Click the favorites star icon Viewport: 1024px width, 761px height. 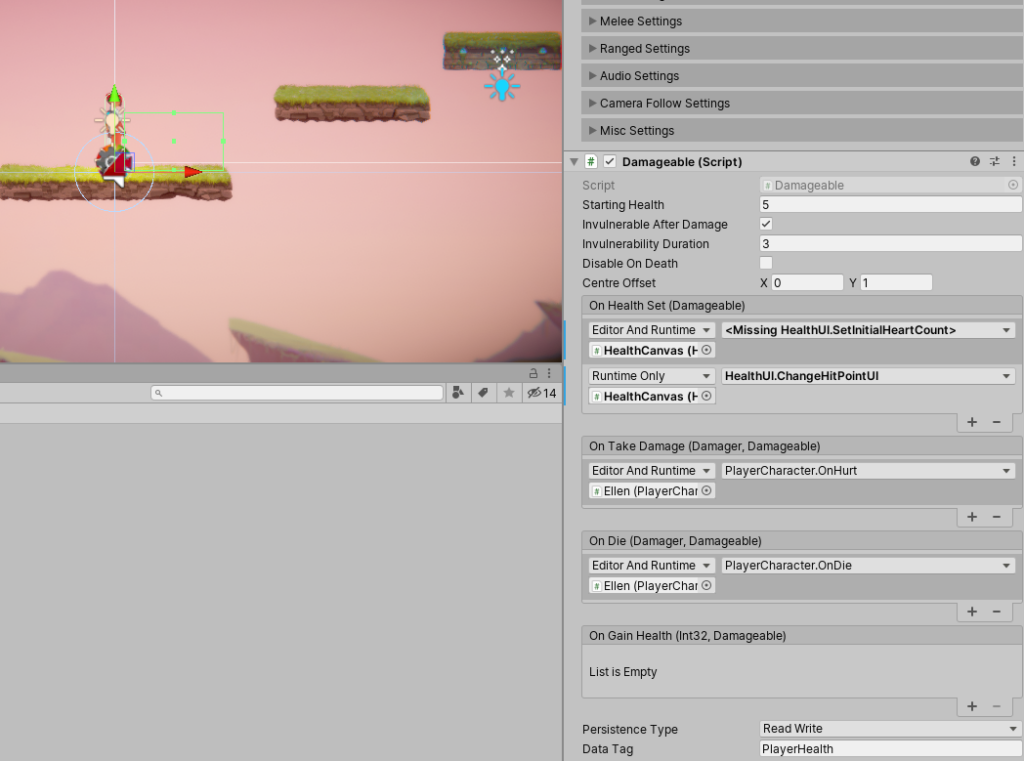pyautogui.click(x=509, y=393)
